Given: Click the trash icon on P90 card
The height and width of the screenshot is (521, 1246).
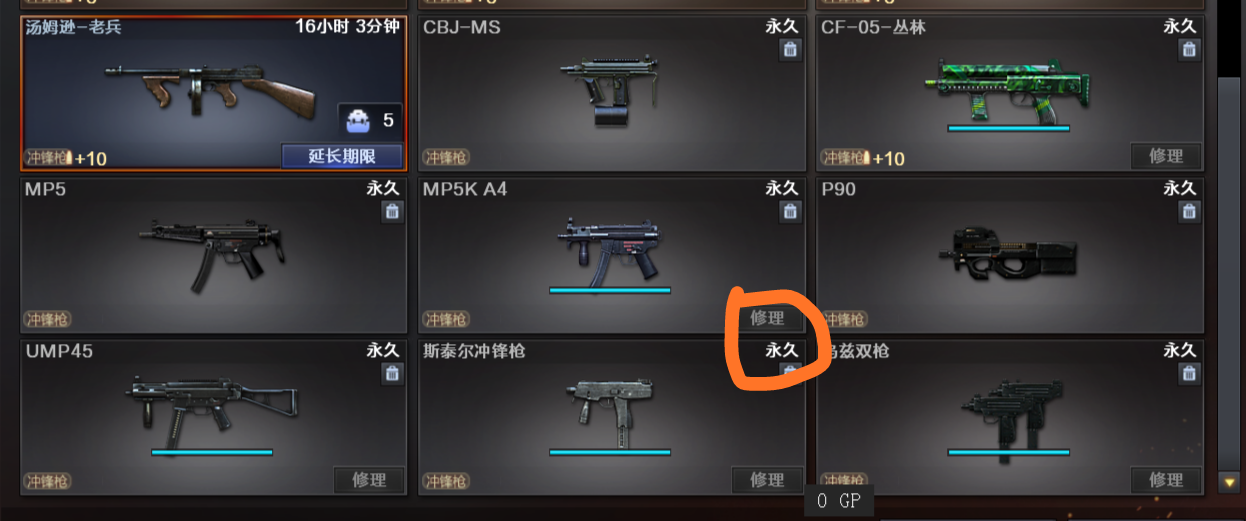Looking at the screenshot, I should 1189,211.
